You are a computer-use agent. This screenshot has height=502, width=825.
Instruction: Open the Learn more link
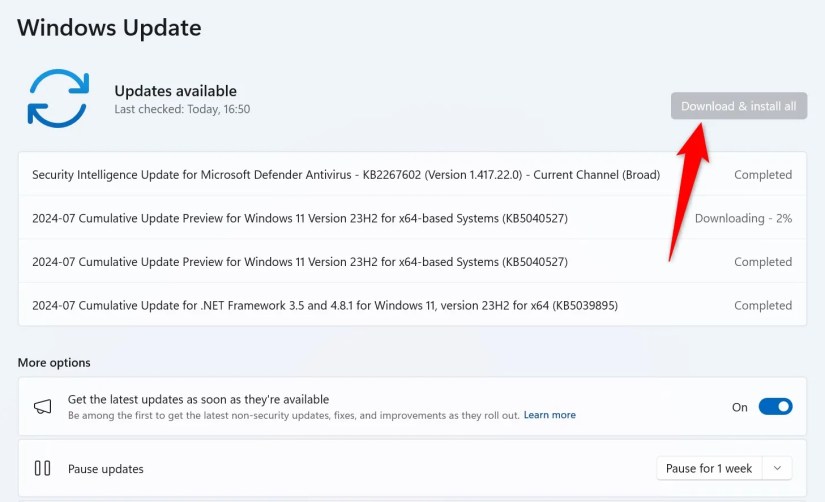pyautogui.click(x=550, y=415)
